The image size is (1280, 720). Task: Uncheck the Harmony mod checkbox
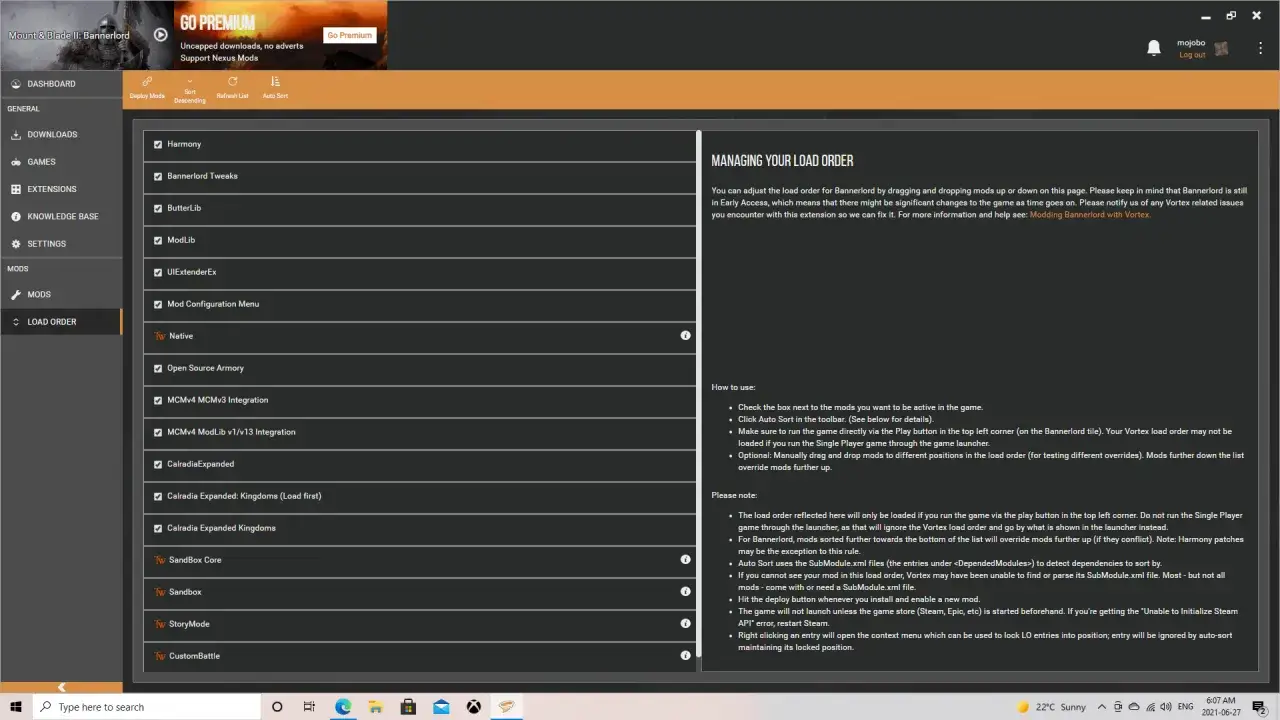click(158, 144)
